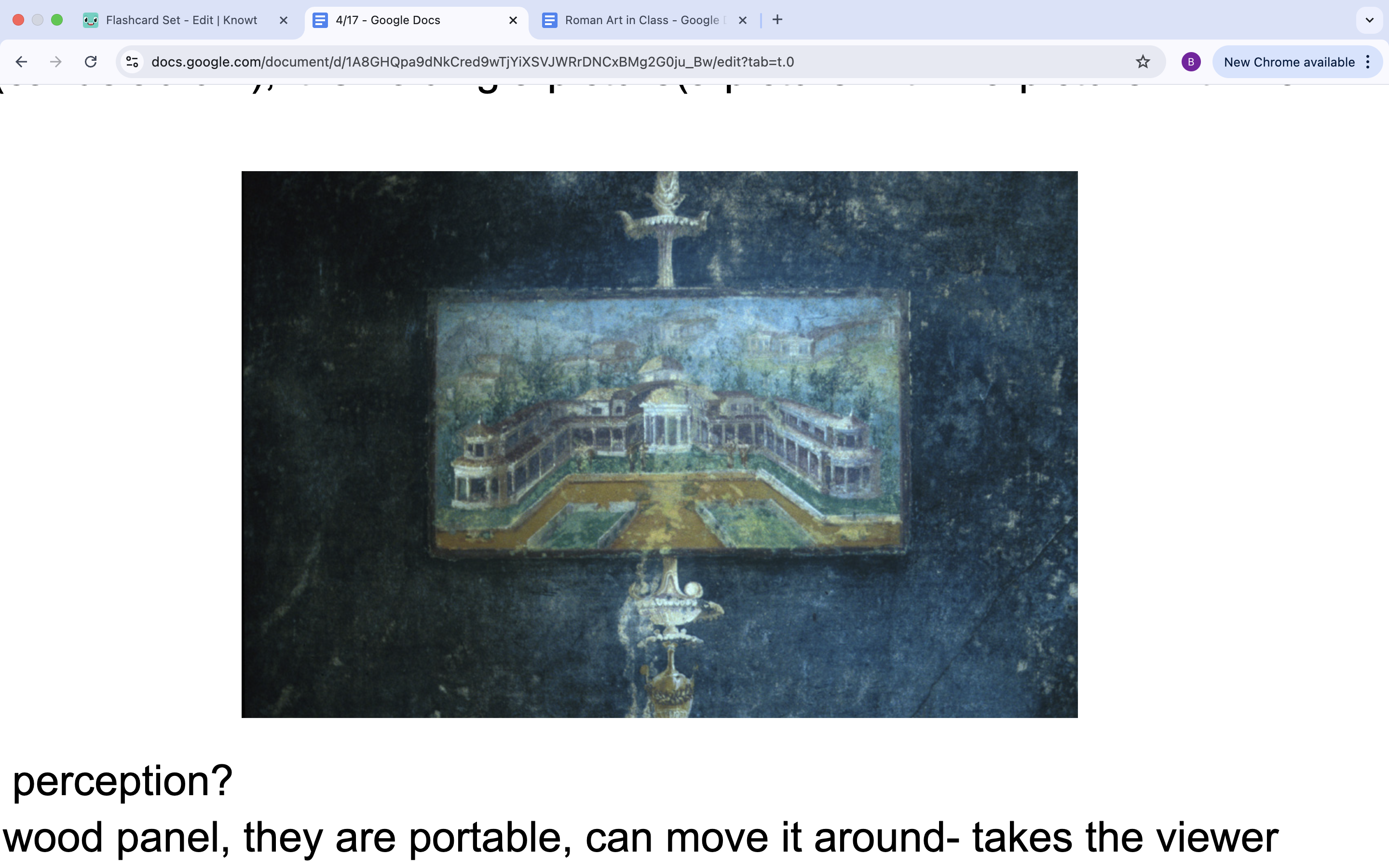The image size is (1389, 868).
Task: Select the 4/17 Google Docs tab
Action: [x=416, y=20]
